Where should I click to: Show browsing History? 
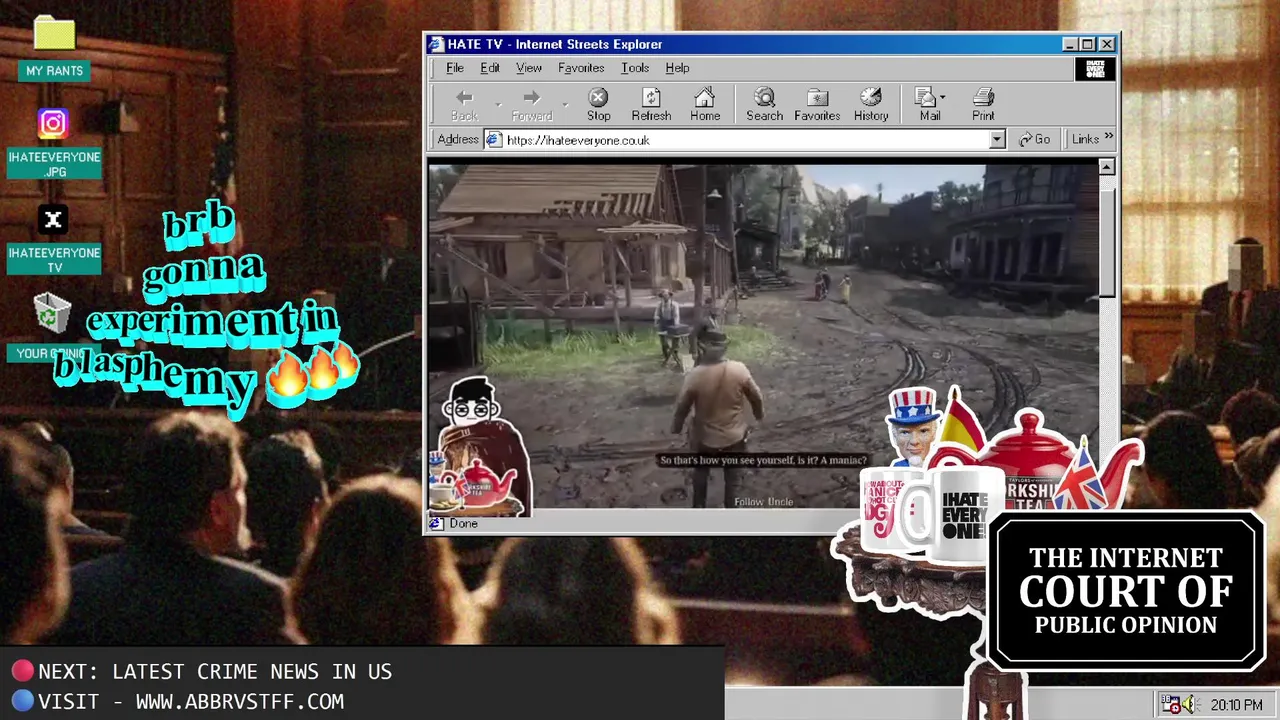pyautogui.click(x=871, y=104)
